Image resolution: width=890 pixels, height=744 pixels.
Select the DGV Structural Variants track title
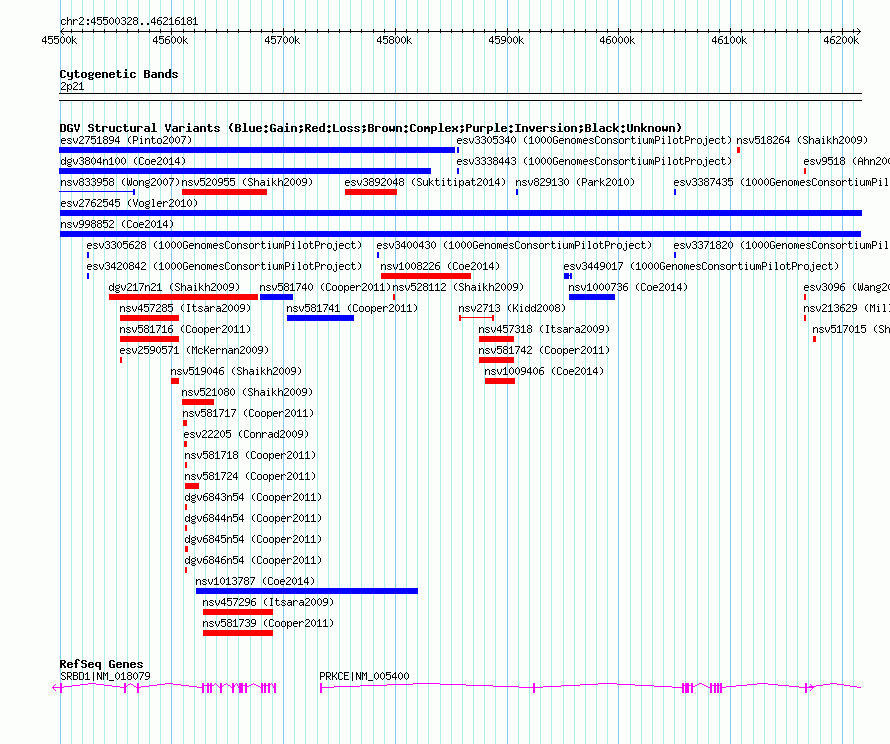pos(370,128)
